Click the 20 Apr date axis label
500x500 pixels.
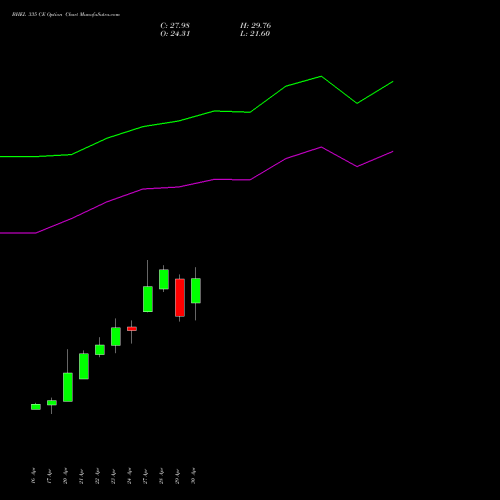click(65, 476)
